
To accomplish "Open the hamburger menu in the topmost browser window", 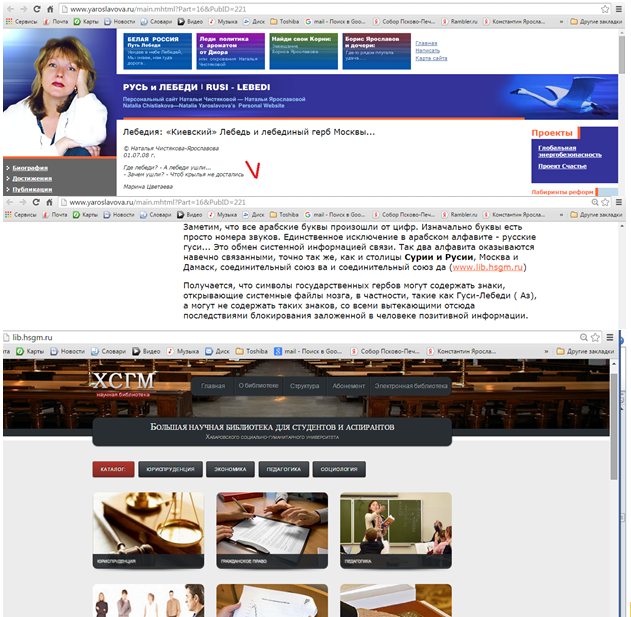I will point(619,9).
